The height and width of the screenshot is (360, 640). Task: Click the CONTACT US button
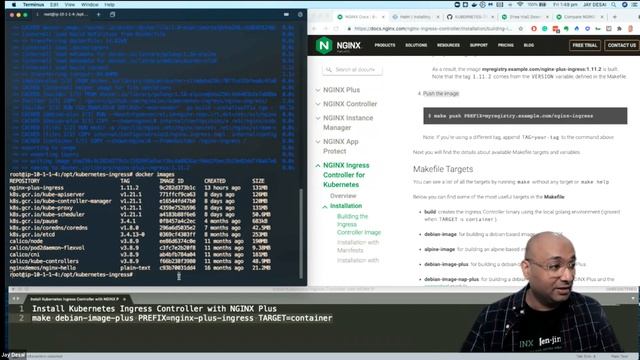pos(622,45)
